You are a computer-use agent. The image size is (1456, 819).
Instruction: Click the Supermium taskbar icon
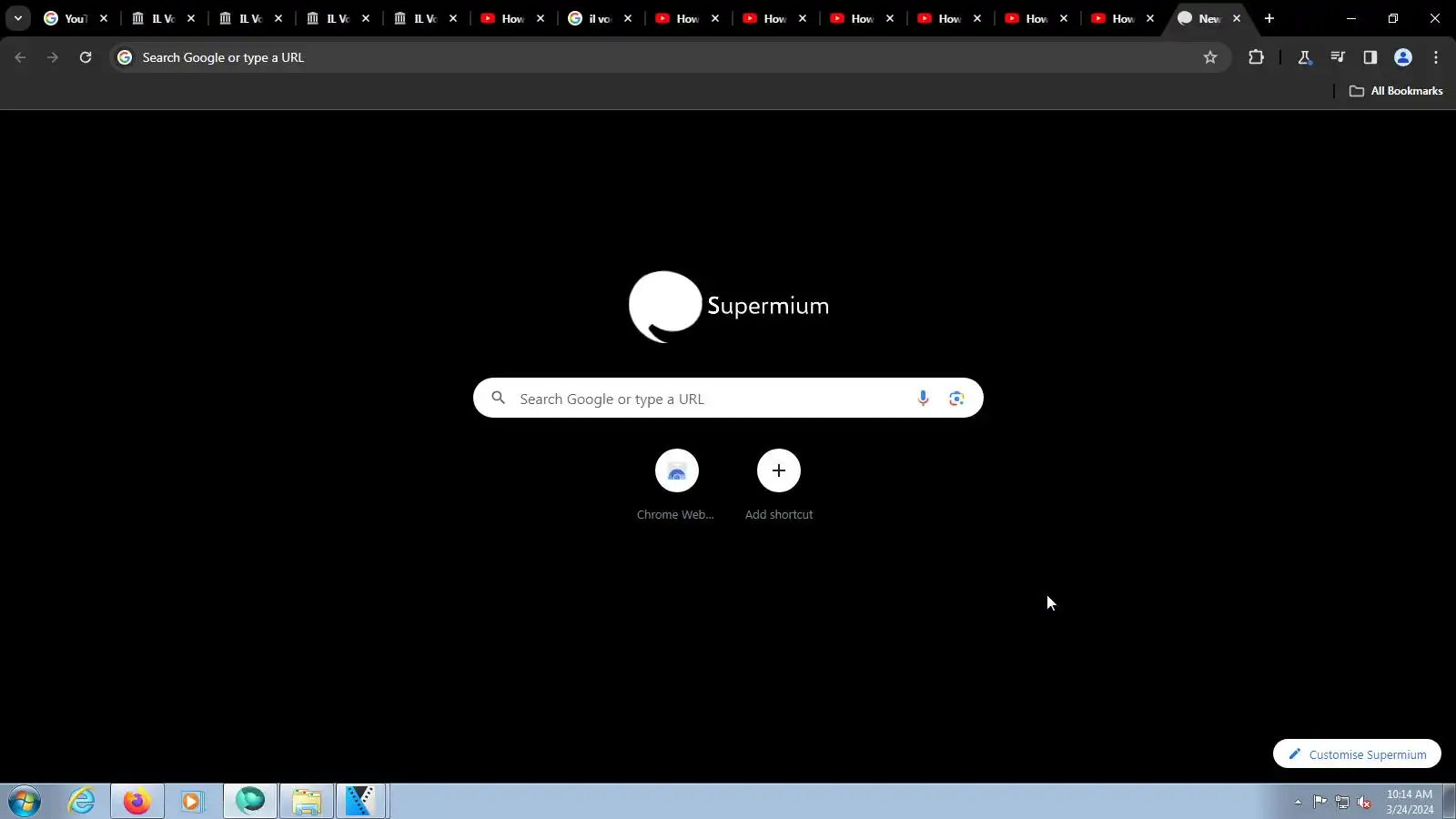point(250,801)
